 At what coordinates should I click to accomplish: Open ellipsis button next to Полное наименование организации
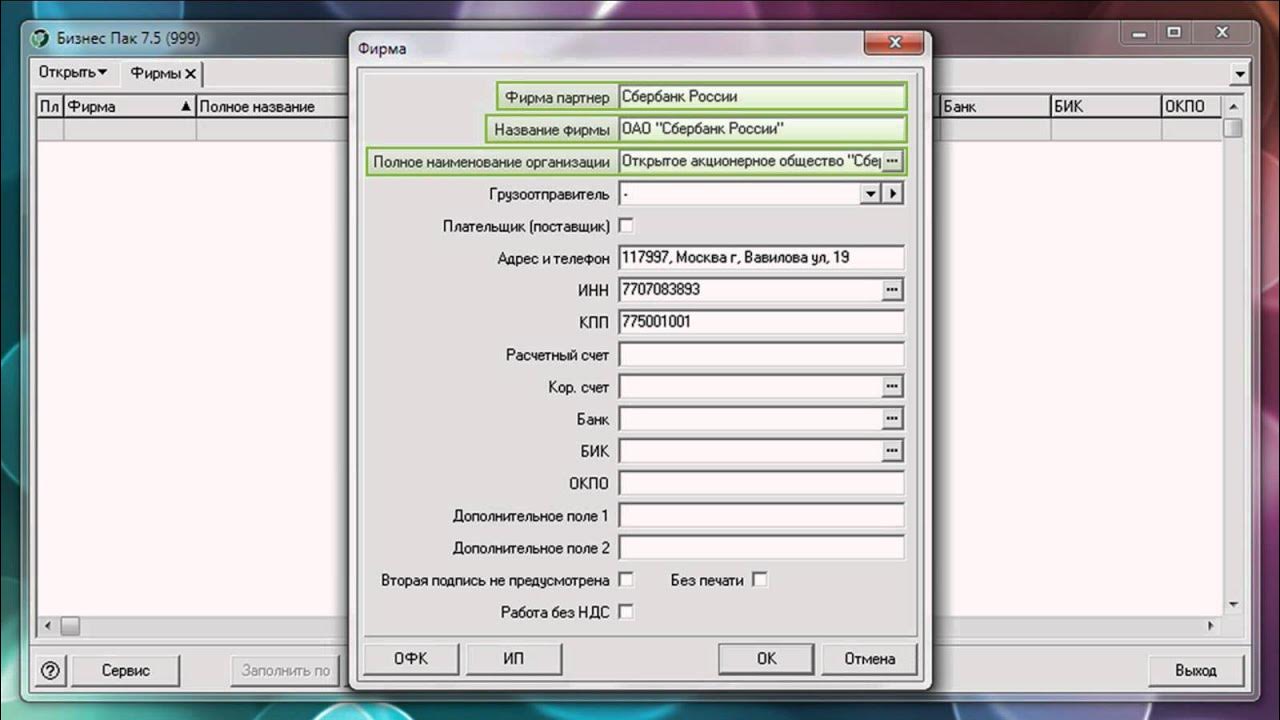click(x=893, y=161)
